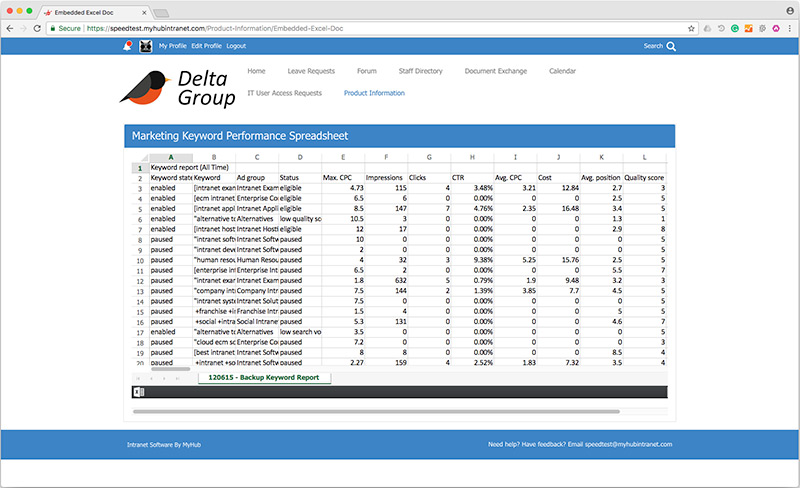The width and height of the screenshot is (800, 488).
Task: Open the Document Exchange menu item
Action: pos(496,71)
